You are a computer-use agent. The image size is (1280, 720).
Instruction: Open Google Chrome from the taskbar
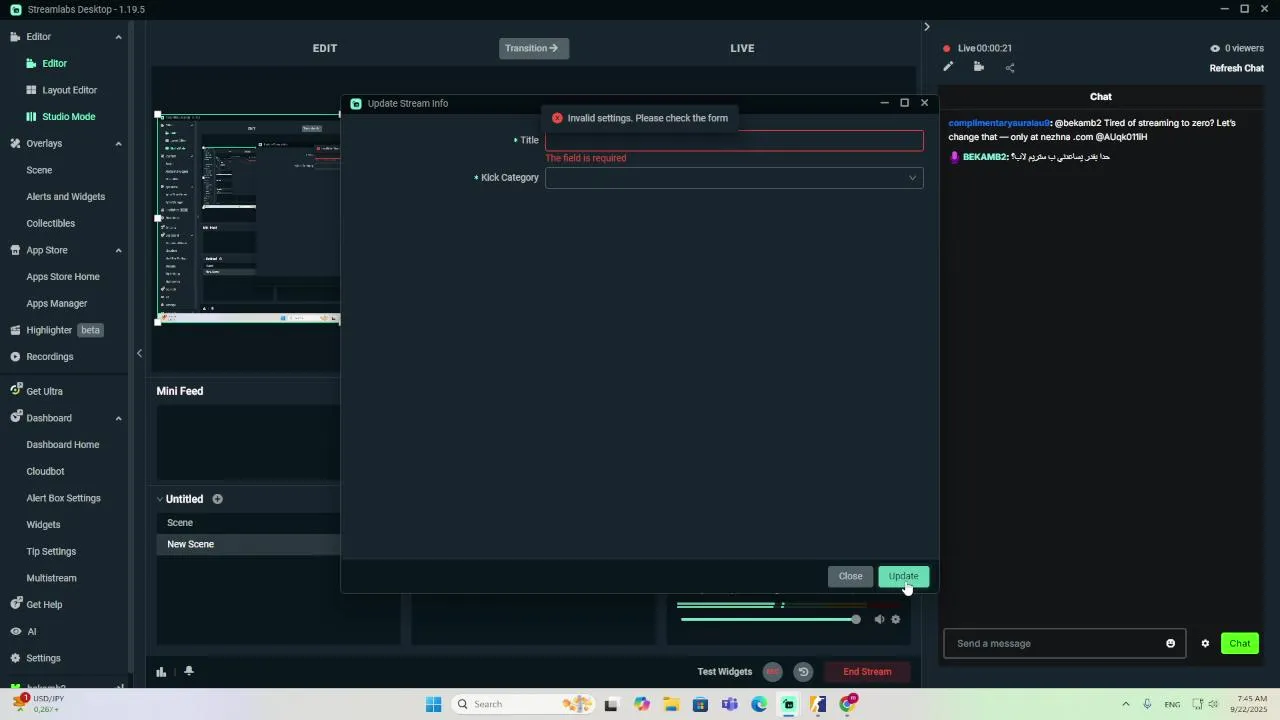click(847, 704)
